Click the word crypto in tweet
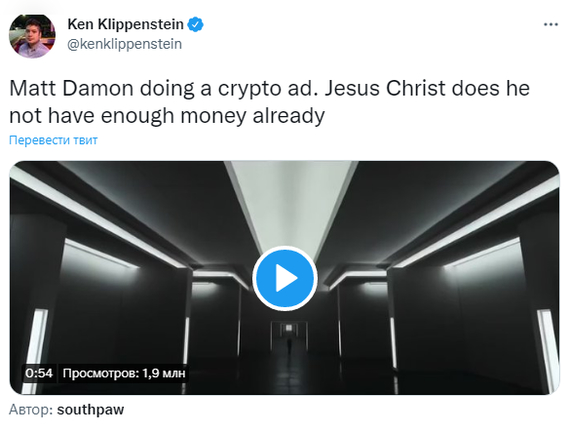The height and width of the screenshot is (432, 570). pos(249,89)
